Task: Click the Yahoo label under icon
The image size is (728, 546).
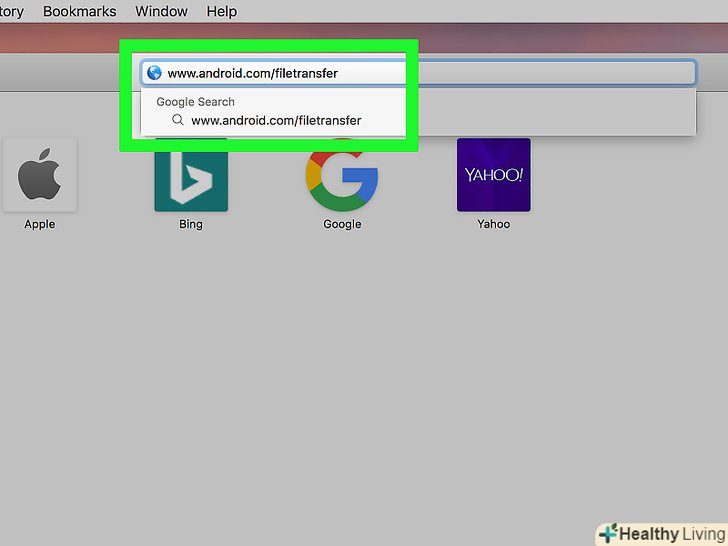Action: (x=494, y=224)
